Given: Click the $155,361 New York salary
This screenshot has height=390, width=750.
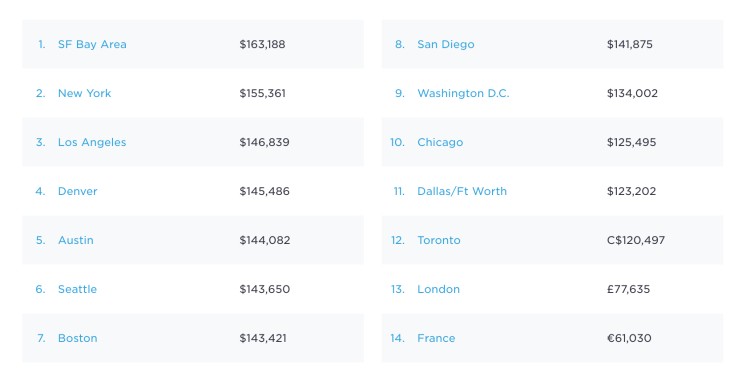Looking at the screenshot, I should (262, 93).
